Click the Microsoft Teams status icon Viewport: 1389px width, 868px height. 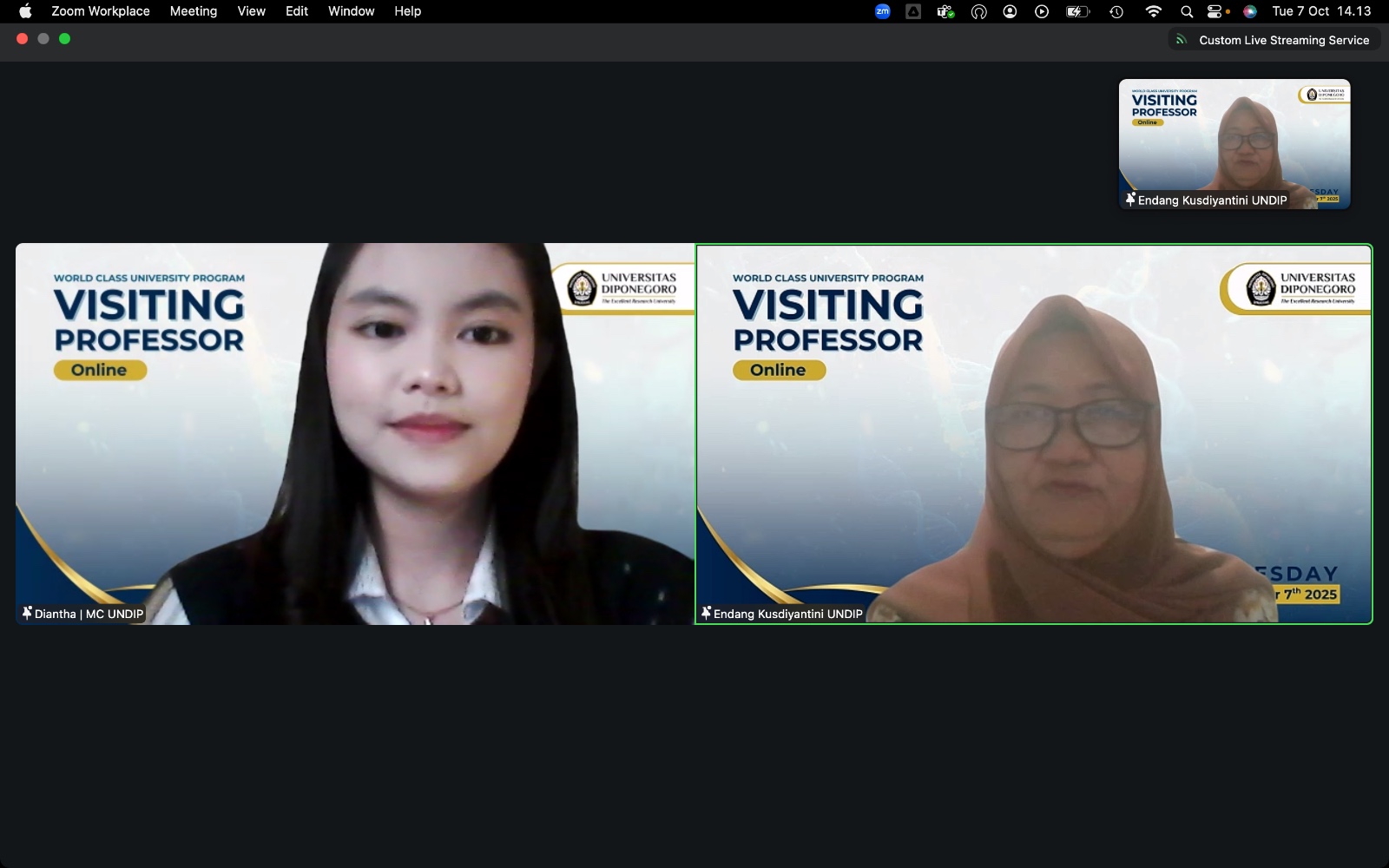pos(945,11)
